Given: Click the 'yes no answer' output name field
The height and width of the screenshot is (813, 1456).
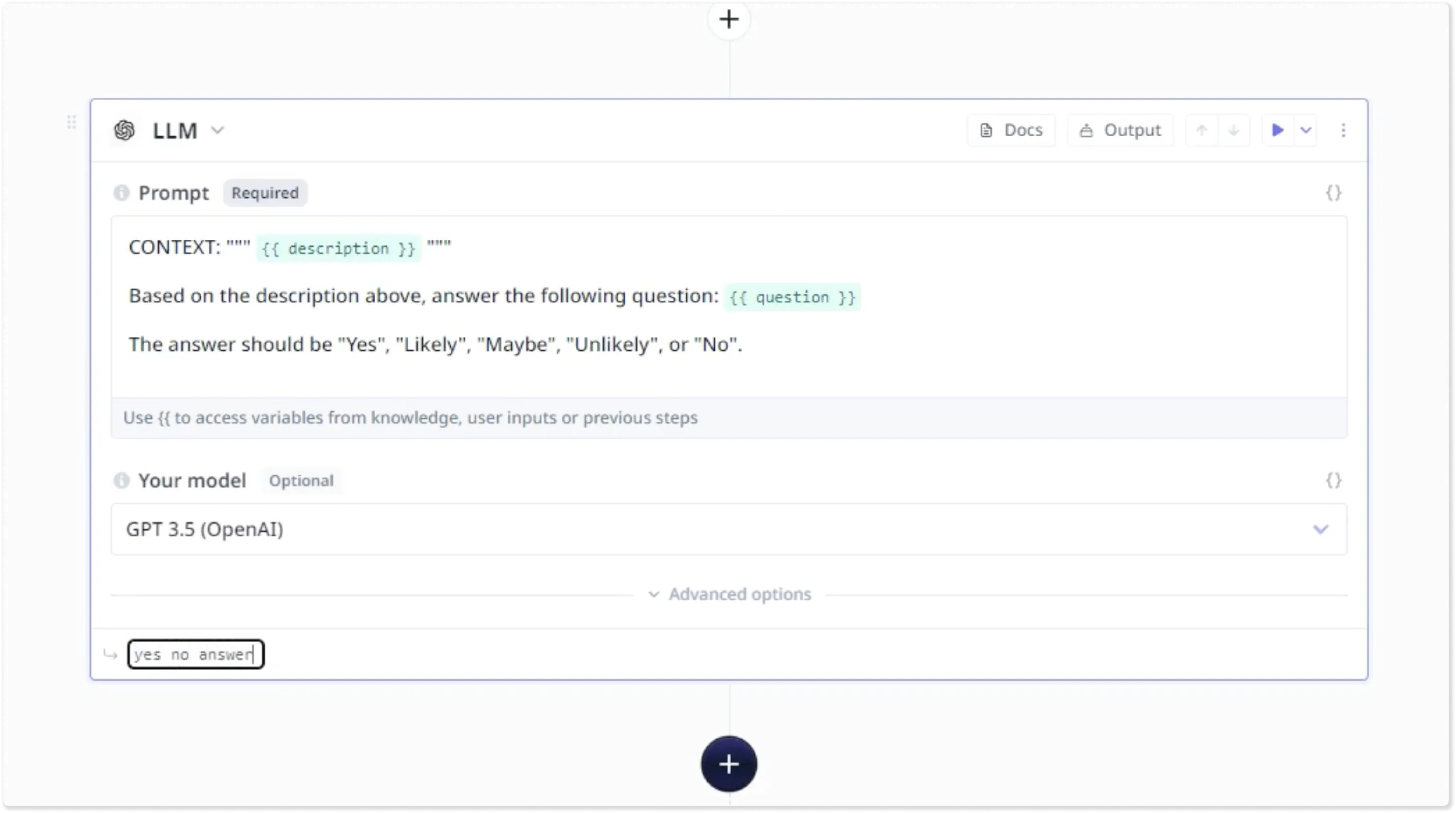Looking at the screenshot, I should pyautogui.click(x=195, y=654).
